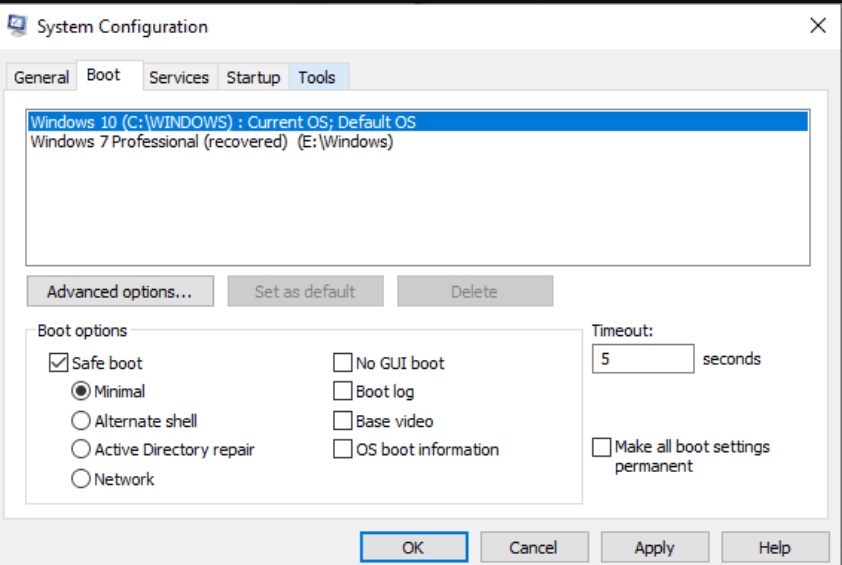Select Windows 7 Professional boot entry
The height and width of the screenshot is (565, 842).
(x=212, y=142)
